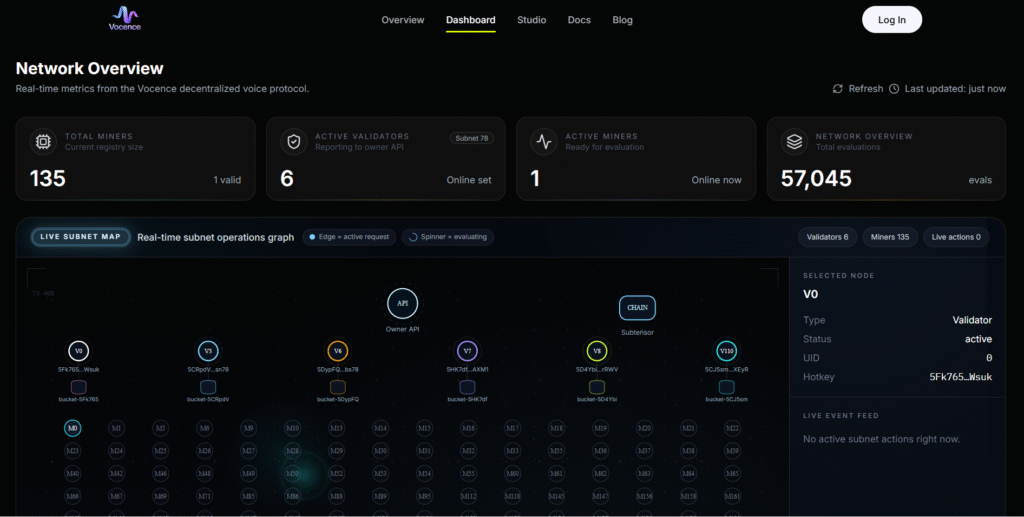Click the Log In button
This screenshot has width=1024, height=517.
[891, 20]
